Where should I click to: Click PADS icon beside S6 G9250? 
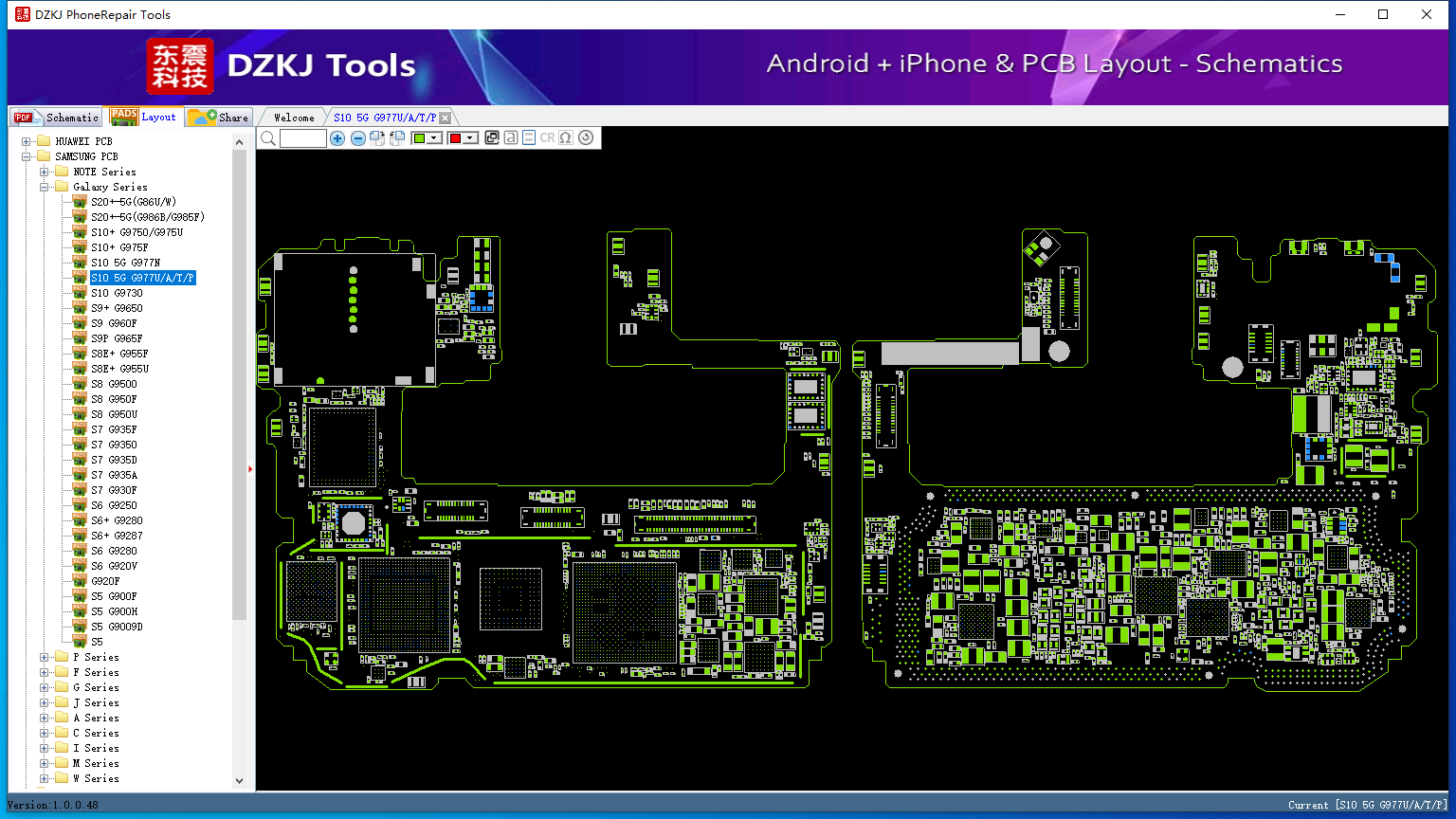tap(80, 505)
